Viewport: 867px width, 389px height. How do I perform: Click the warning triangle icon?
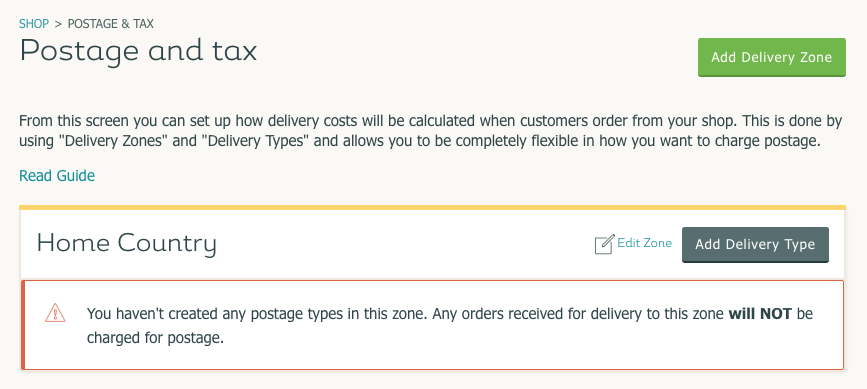55,313
